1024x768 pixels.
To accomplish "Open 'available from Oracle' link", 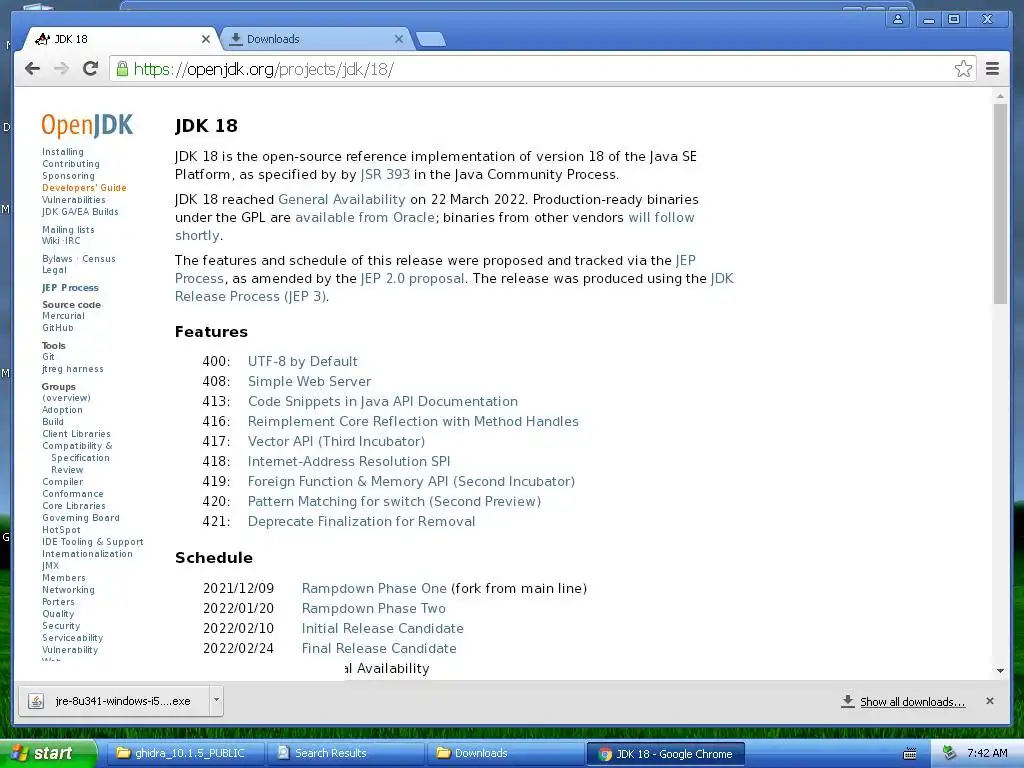I will (x=365, y=217).
